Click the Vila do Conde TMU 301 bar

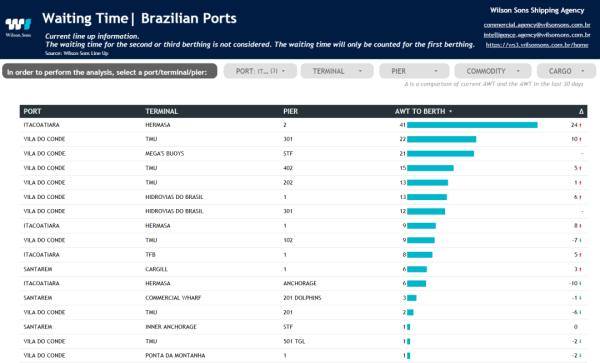coord(442,139)
